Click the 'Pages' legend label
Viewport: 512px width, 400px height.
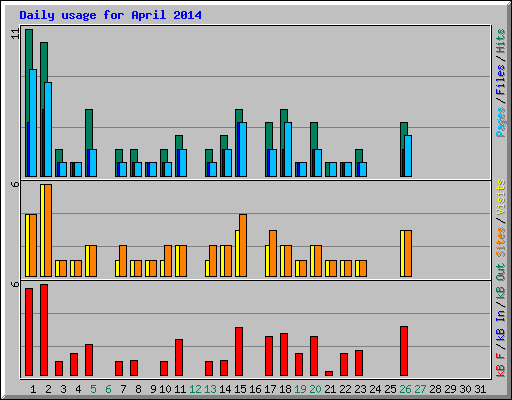point(500,122)
